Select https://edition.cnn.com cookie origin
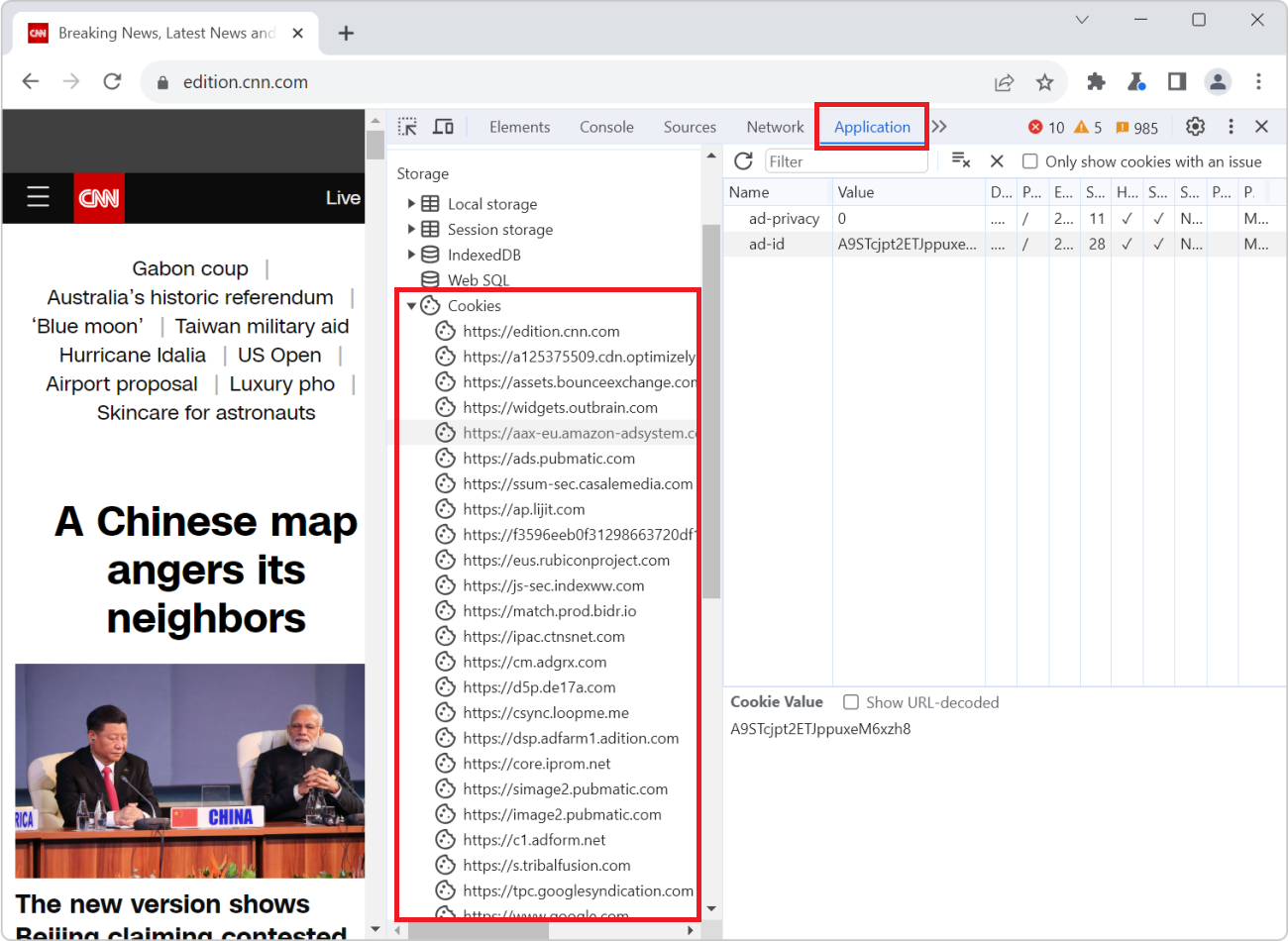This screenshot has width=1288, height=941. [541, 331]
